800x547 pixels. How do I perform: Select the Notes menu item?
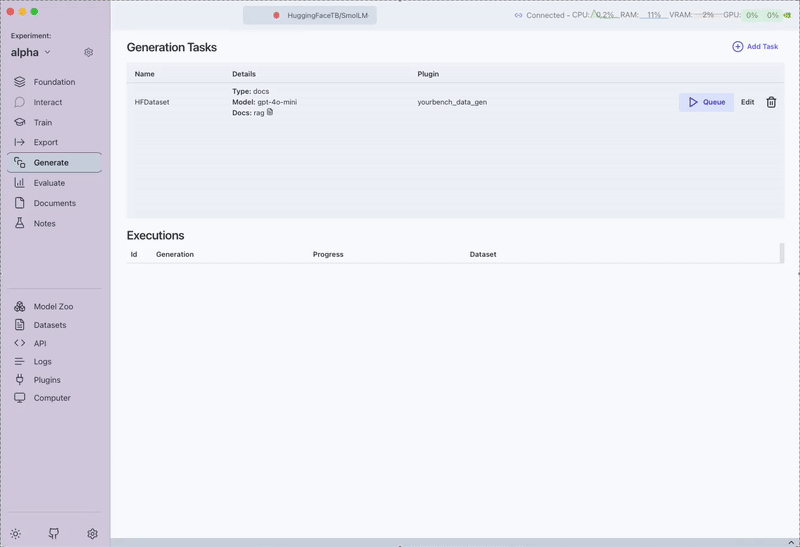tap(44, 223)
